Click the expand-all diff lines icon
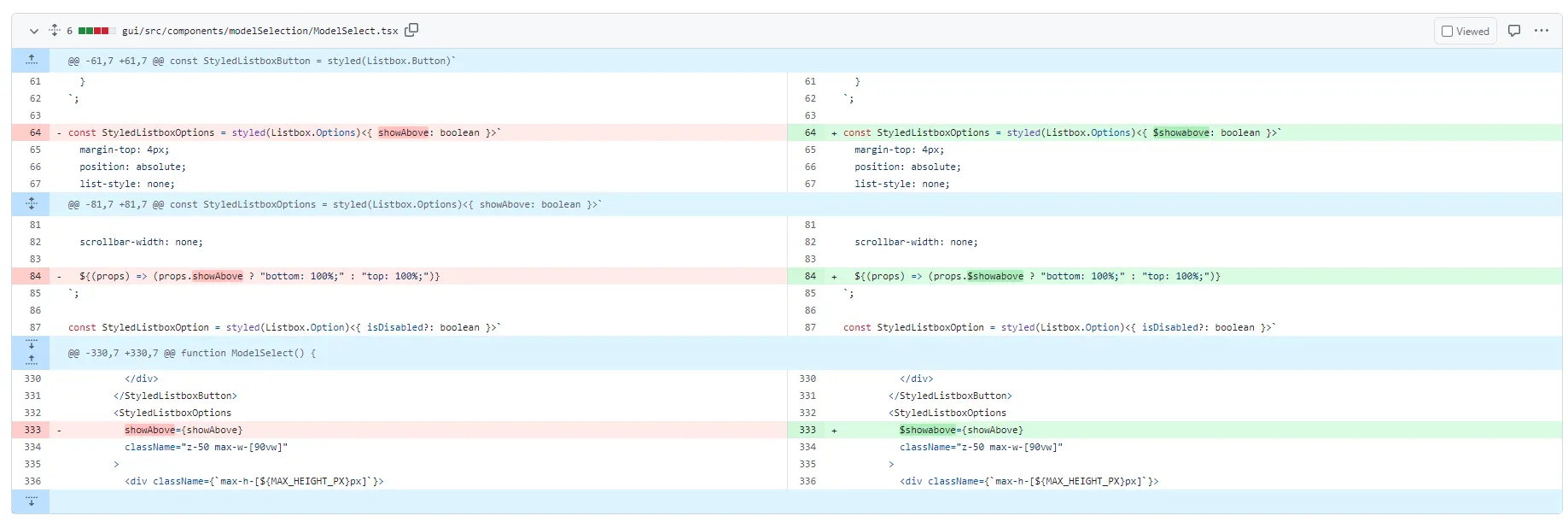The height and width of the screenshot is (522, 1568). (x=55, y=30)
